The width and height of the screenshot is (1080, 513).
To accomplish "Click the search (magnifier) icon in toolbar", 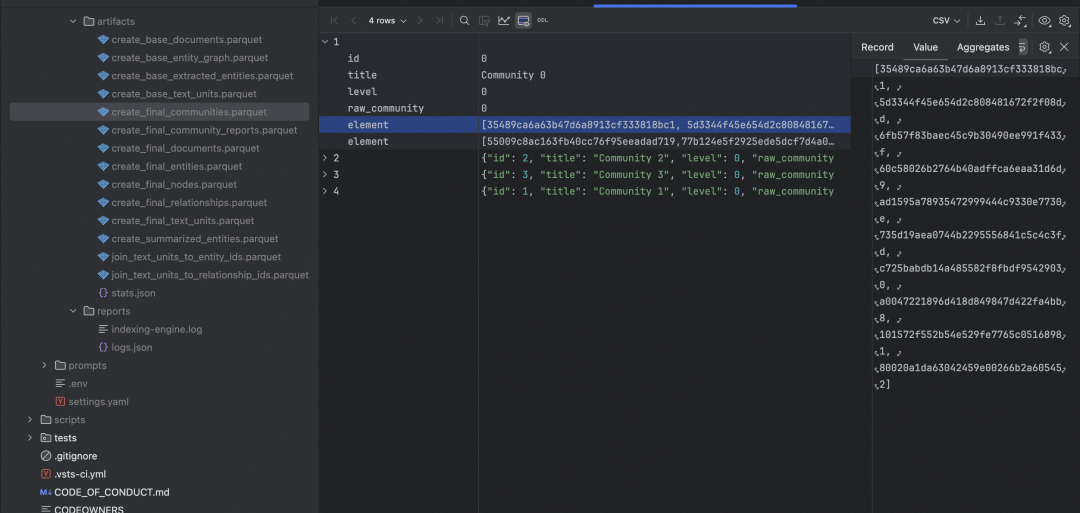I will (465, 20).
